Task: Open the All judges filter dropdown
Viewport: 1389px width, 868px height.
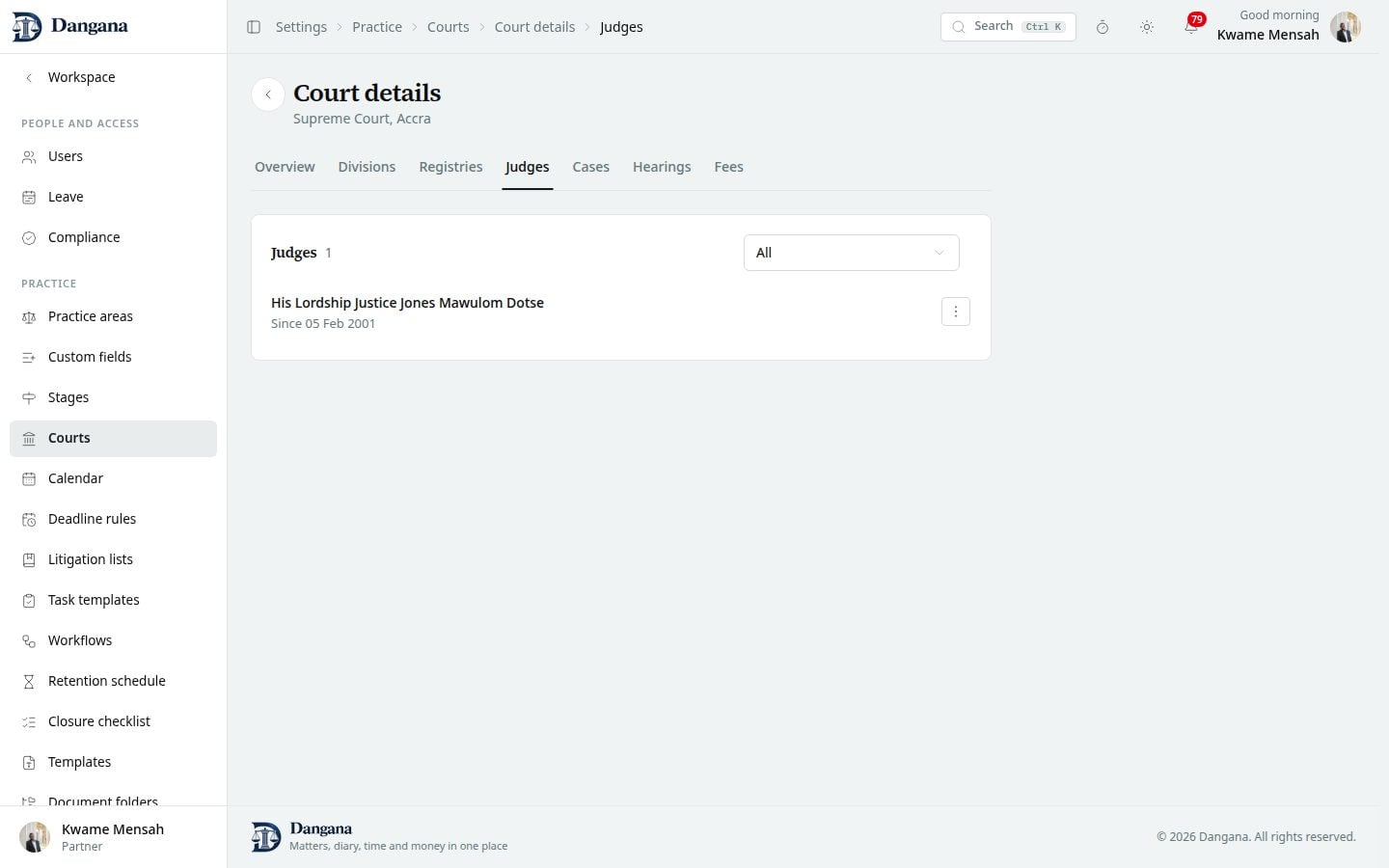Action: 852,253
